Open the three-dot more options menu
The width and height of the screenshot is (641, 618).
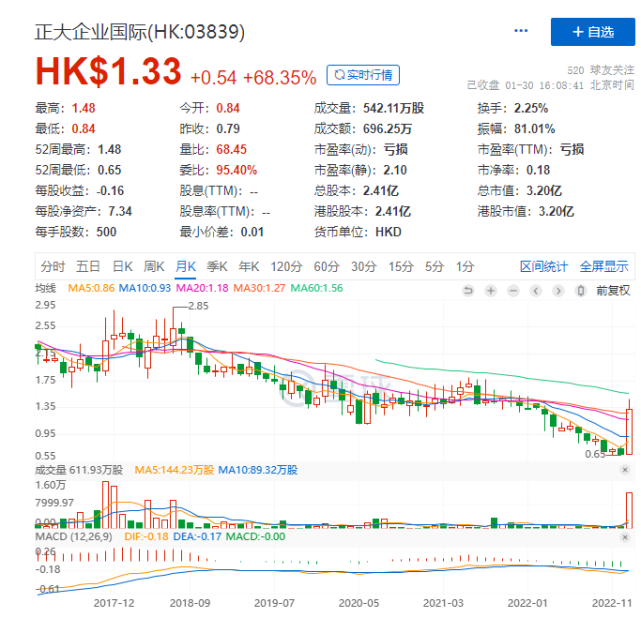(520, 31)
